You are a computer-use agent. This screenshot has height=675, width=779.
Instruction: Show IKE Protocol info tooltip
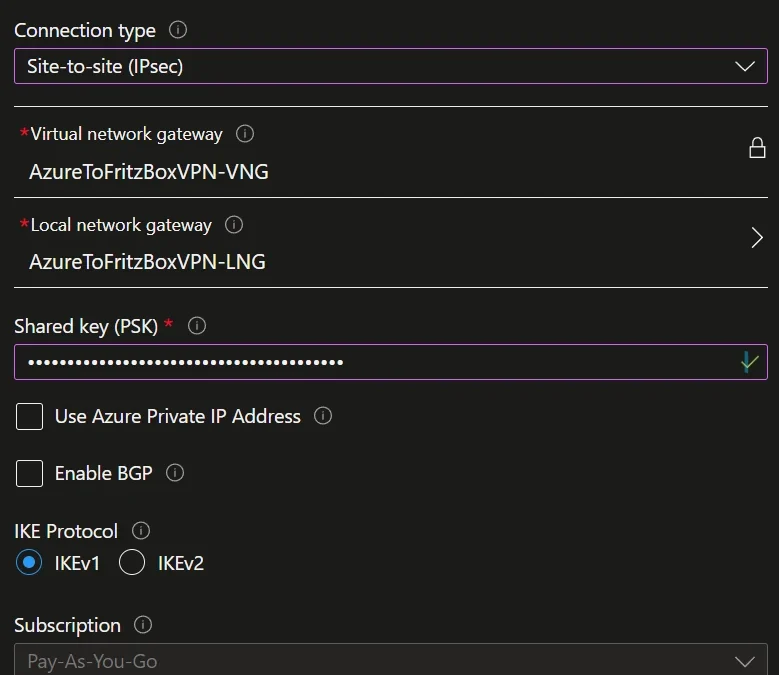[141, 530]
